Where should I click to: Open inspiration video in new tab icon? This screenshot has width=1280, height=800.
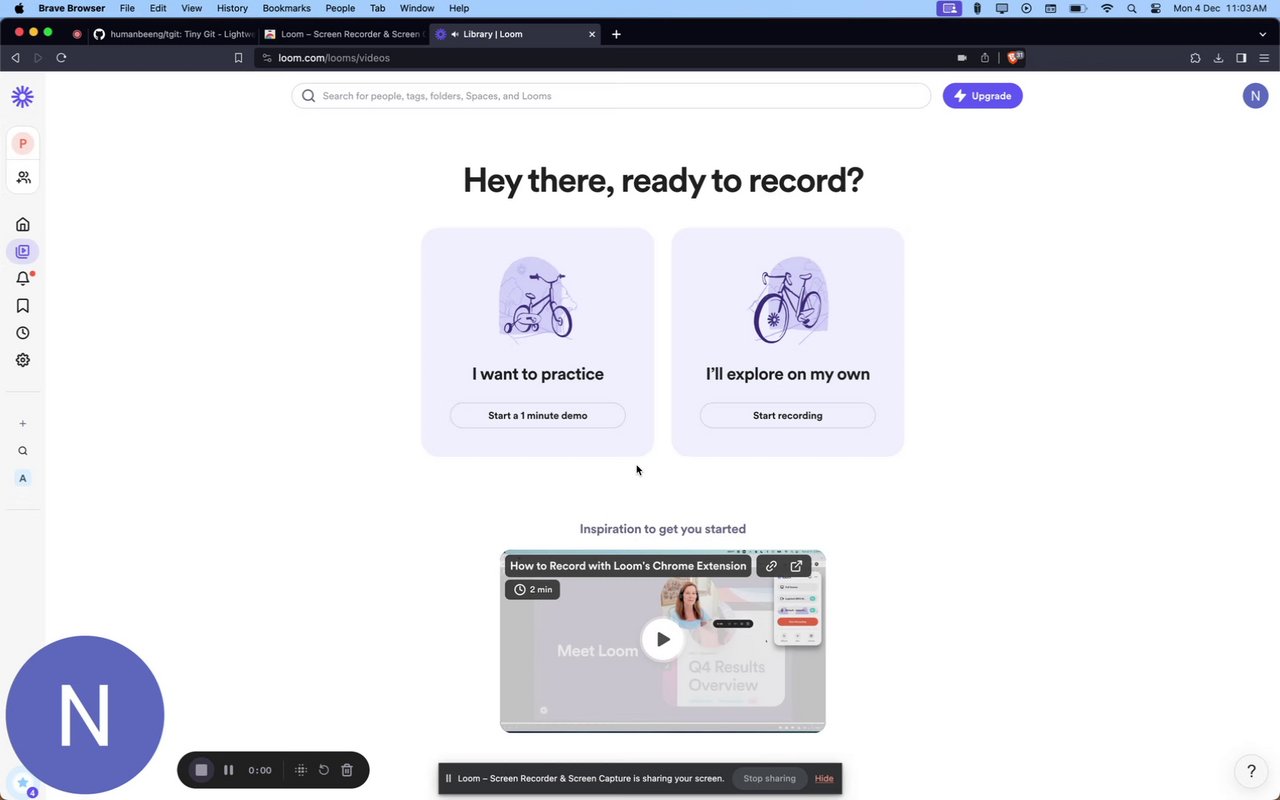(x=797, y=566)
